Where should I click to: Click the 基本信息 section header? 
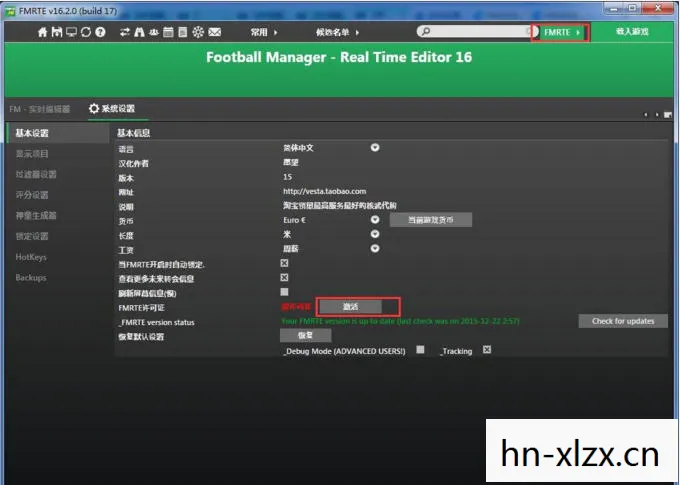coord(134,133)
